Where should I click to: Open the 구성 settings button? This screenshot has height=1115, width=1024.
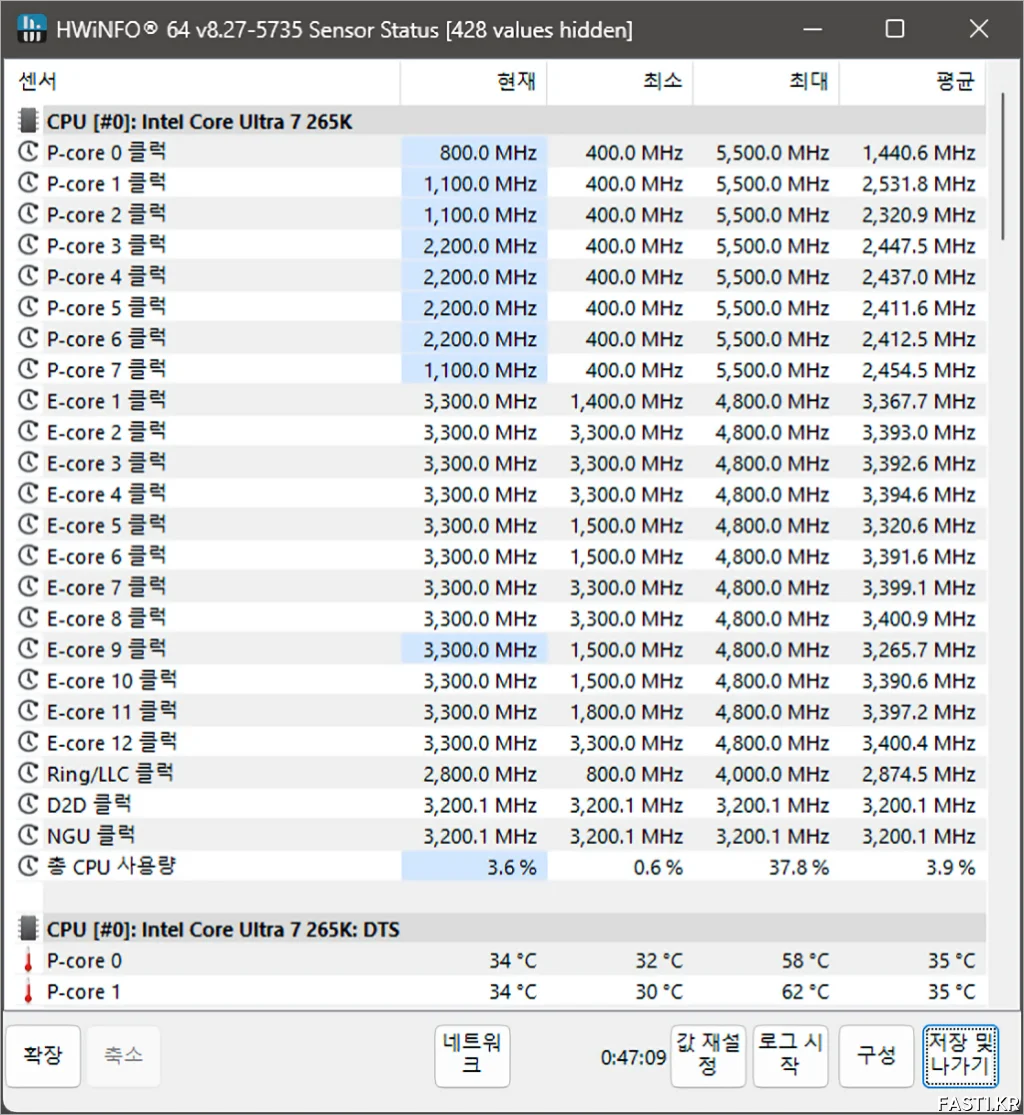[876, 1055]
